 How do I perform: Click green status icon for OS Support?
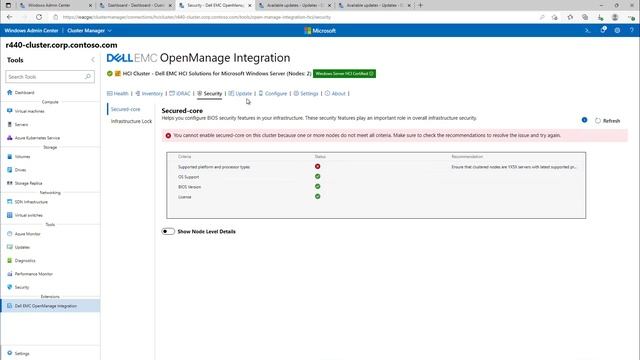318,176
